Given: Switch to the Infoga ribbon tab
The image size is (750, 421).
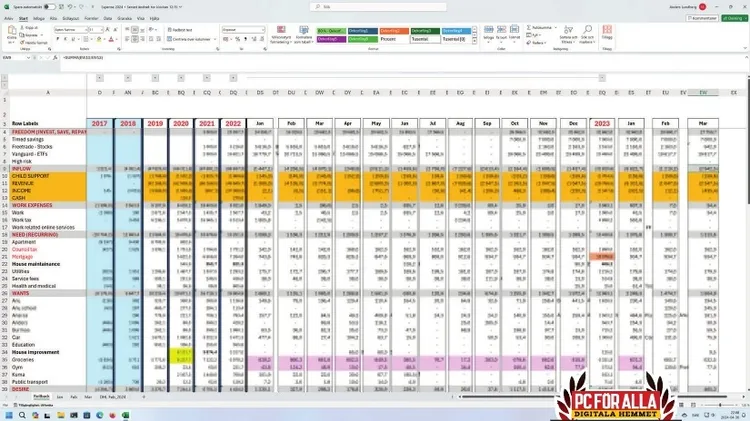Looking at the screenshot, I should click(x=38, y=17).
